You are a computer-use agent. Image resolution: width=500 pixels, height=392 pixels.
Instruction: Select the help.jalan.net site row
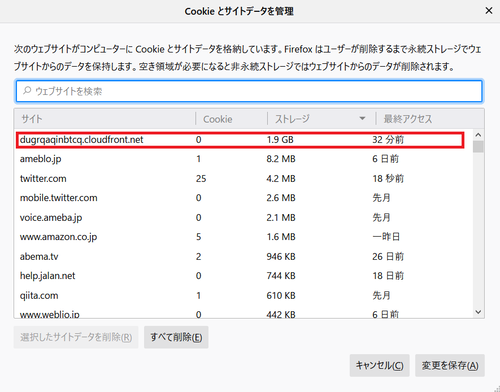(x=243, y=276)
